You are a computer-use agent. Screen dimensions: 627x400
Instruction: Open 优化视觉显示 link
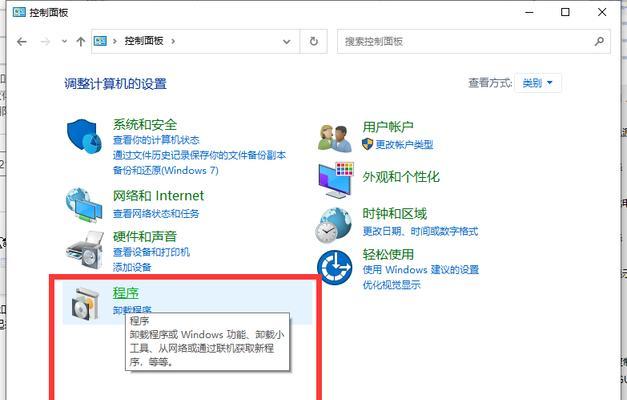[391, 285]
